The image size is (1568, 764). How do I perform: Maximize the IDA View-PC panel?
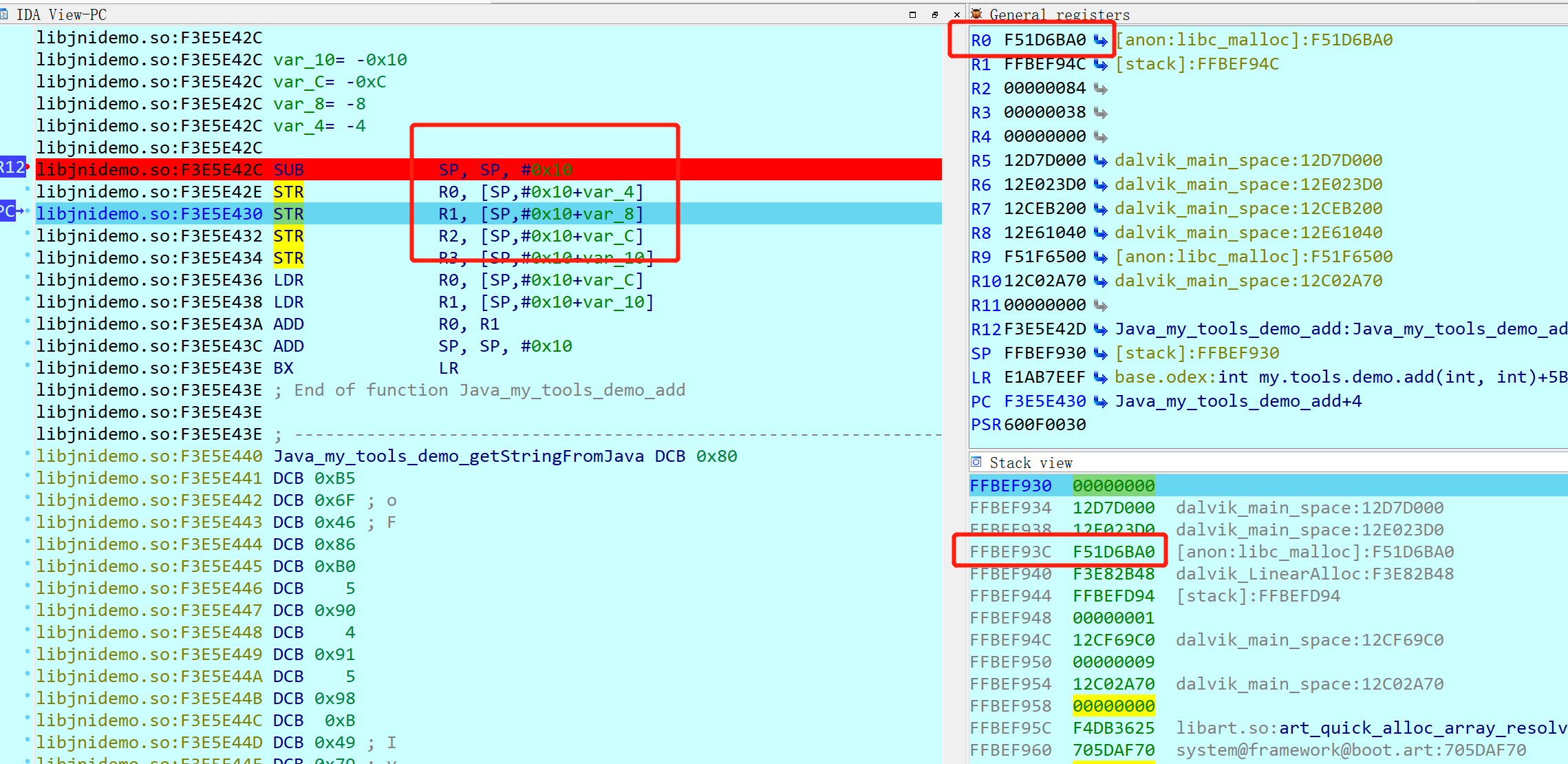(x=912, y=14)
